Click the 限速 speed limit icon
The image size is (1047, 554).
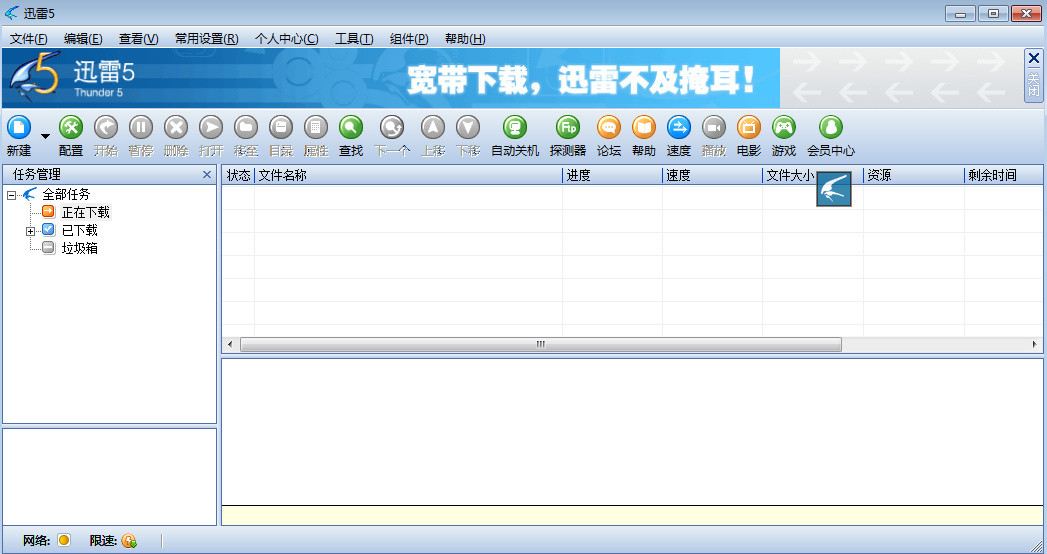click(129, 541)
